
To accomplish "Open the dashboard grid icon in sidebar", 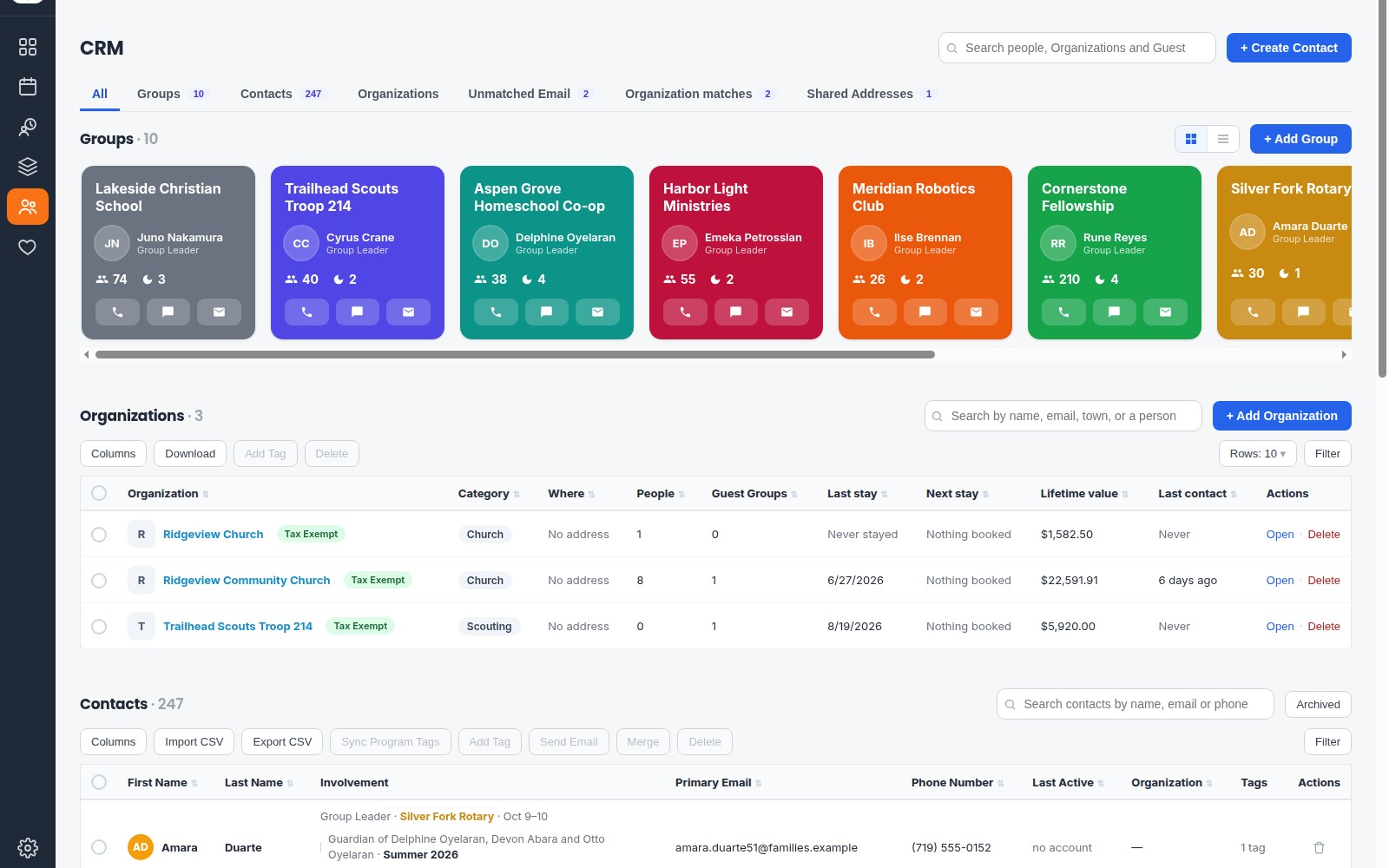I will click(28, 47).
